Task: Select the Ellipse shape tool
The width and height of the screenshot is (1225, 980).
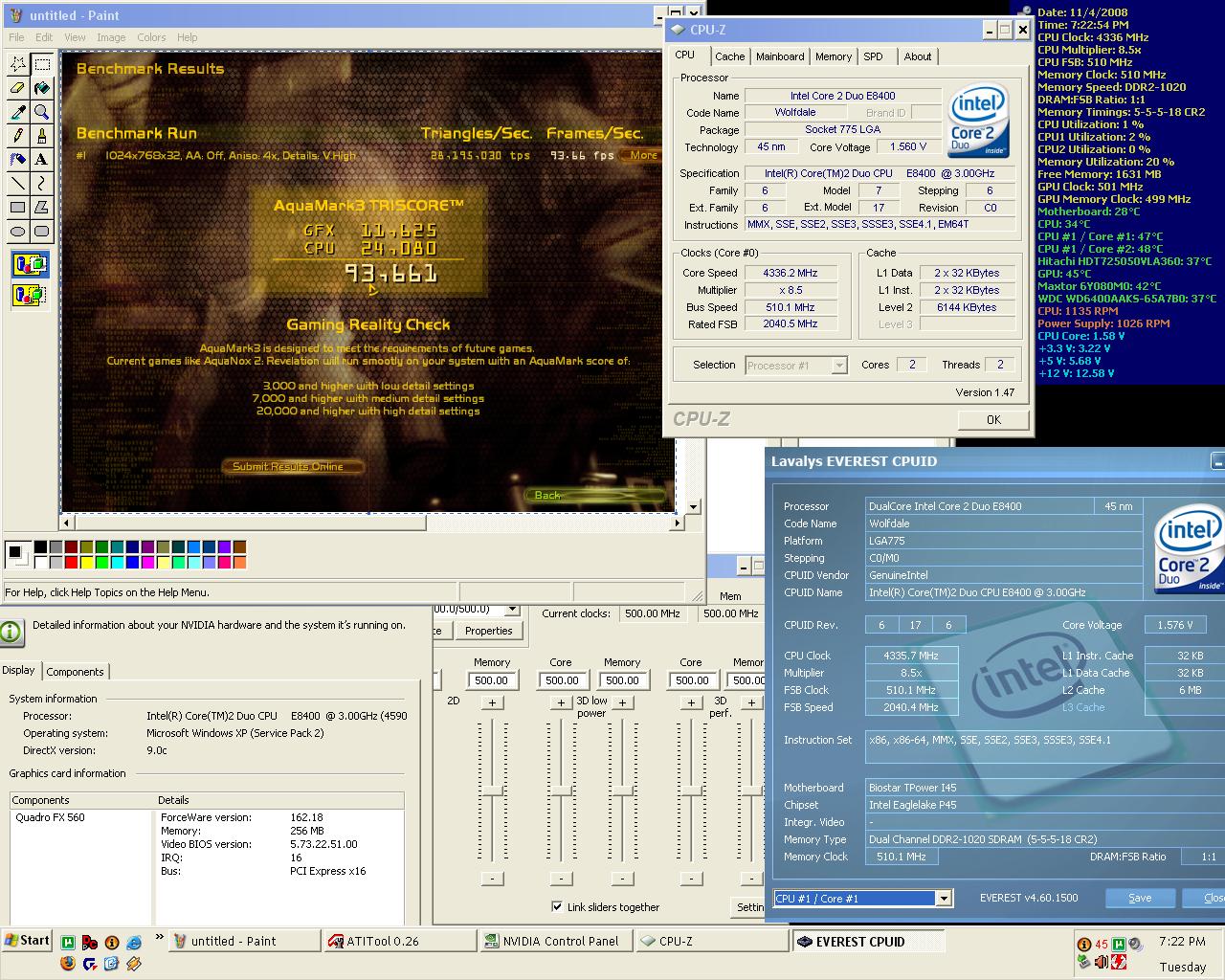Action: 17,231
